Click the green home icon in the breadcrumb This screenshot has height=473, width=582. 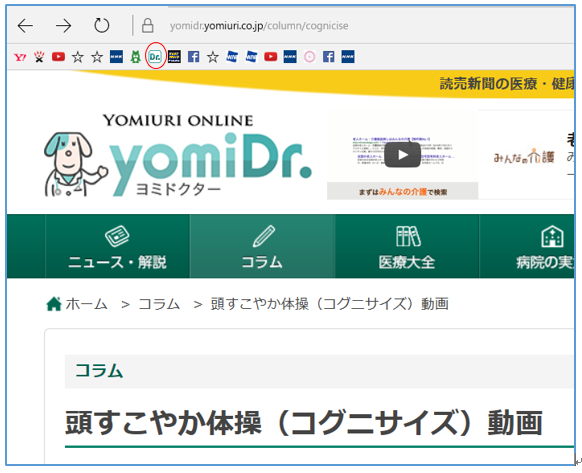click(54, 304)
